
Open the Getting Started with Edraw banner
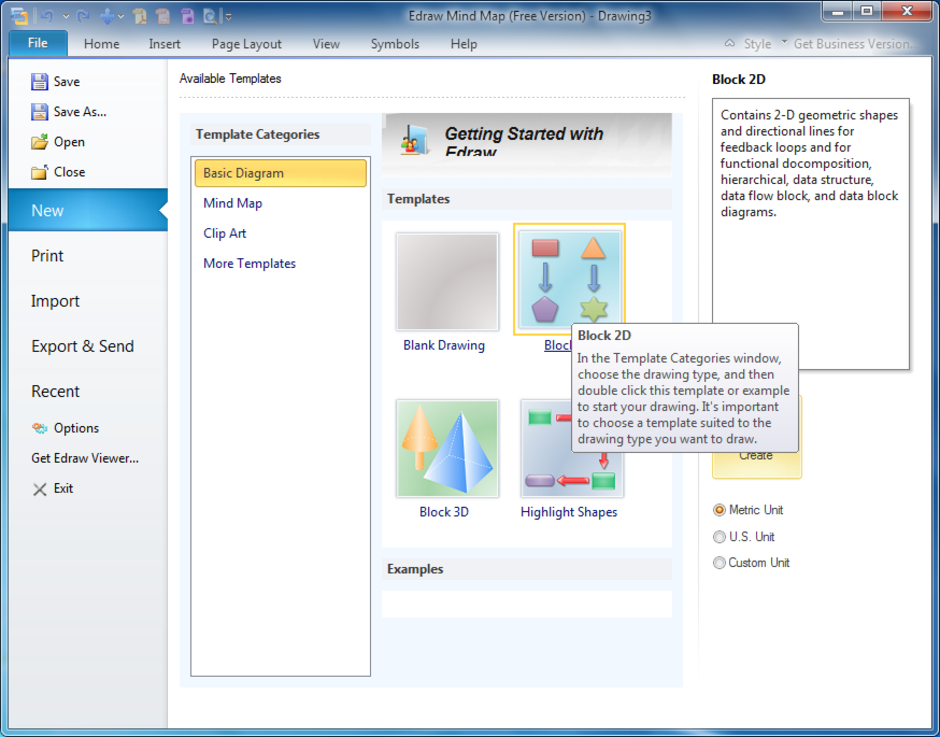click(x=527, y=145)
